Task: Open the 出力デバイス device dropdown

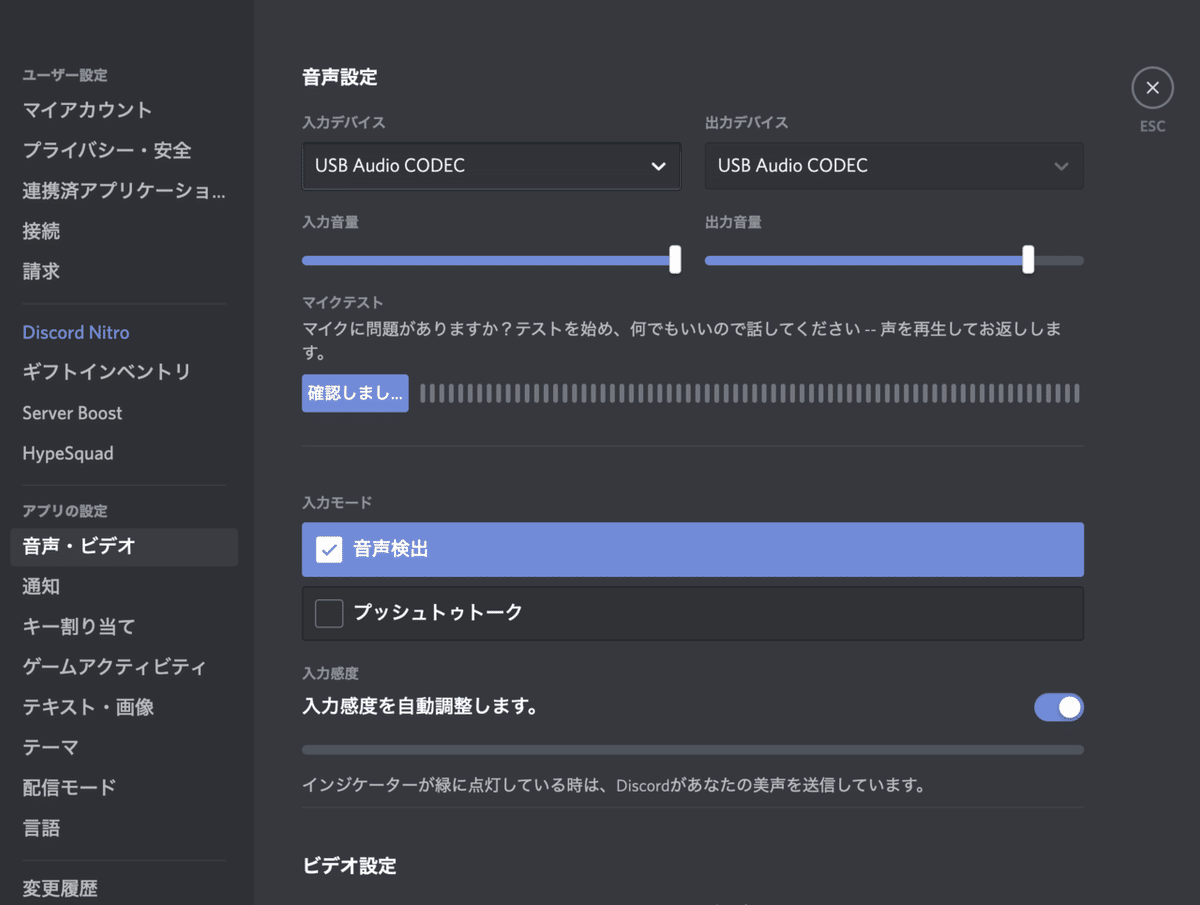Action: click(x=893, y=166)
